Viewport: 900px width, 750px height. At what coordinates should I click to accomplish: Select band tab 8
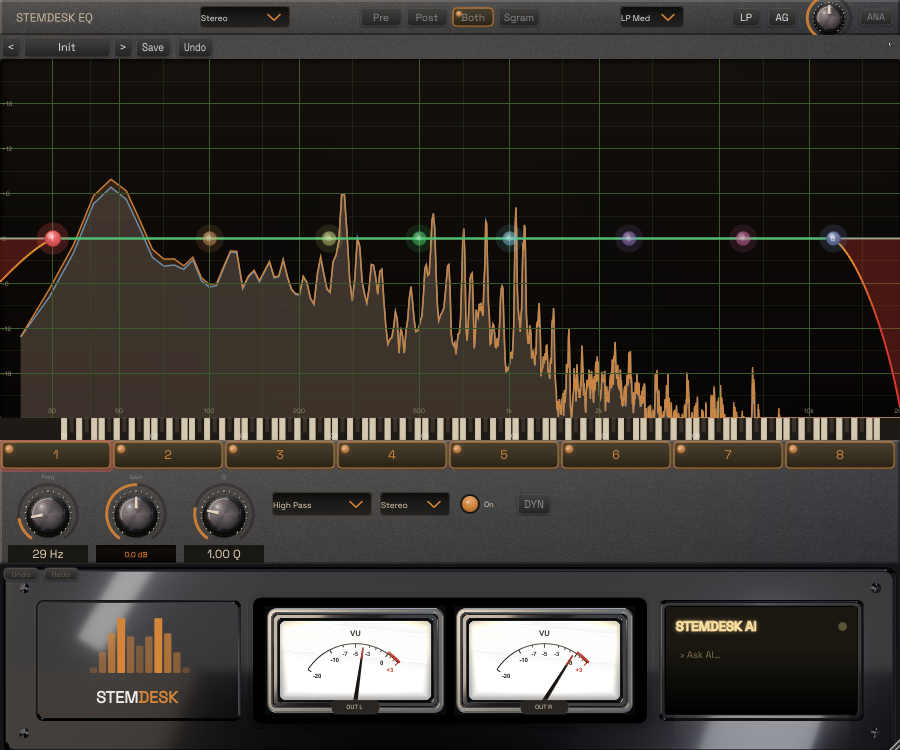(840, 455)
